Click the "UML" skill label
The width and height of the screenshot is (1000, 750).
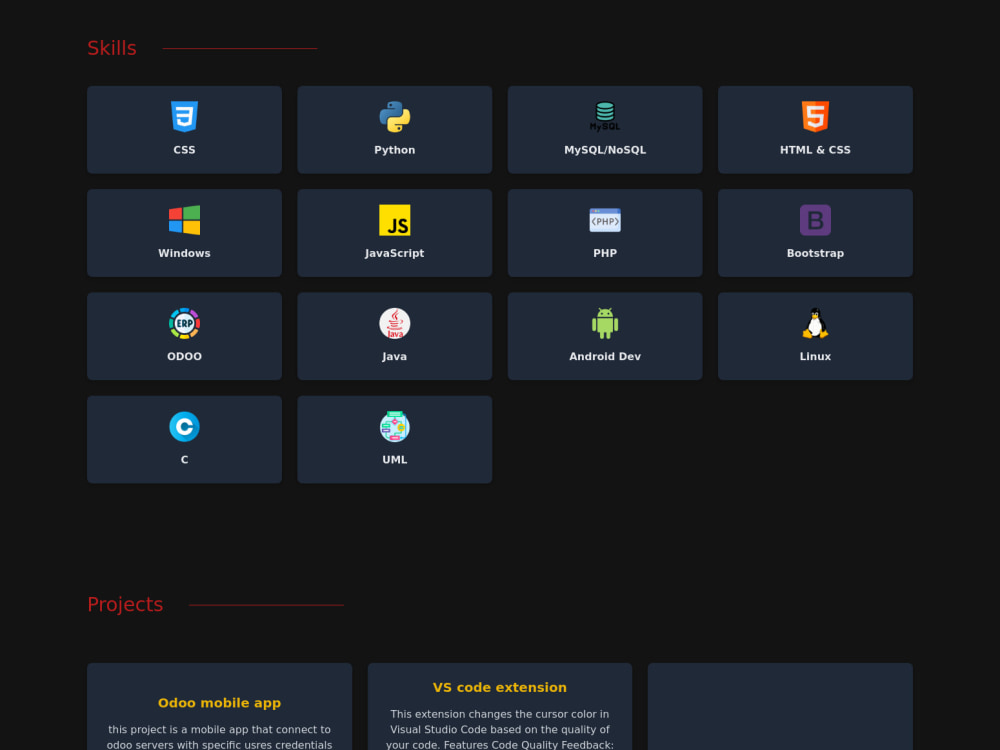pyautogui.click(x=395, y=460)
